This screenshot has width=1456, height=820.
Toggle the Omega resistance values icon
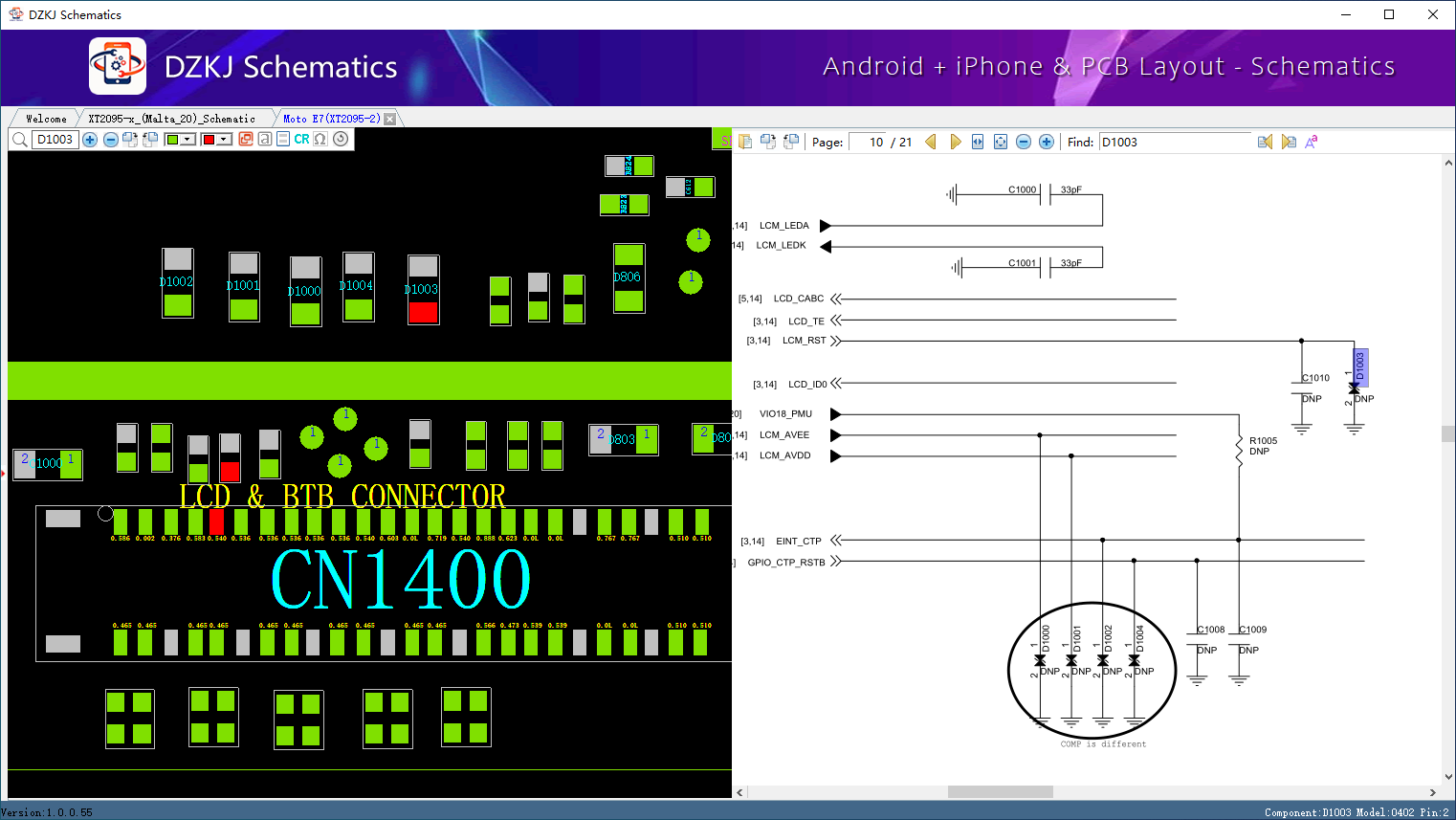tap(320, 140)
